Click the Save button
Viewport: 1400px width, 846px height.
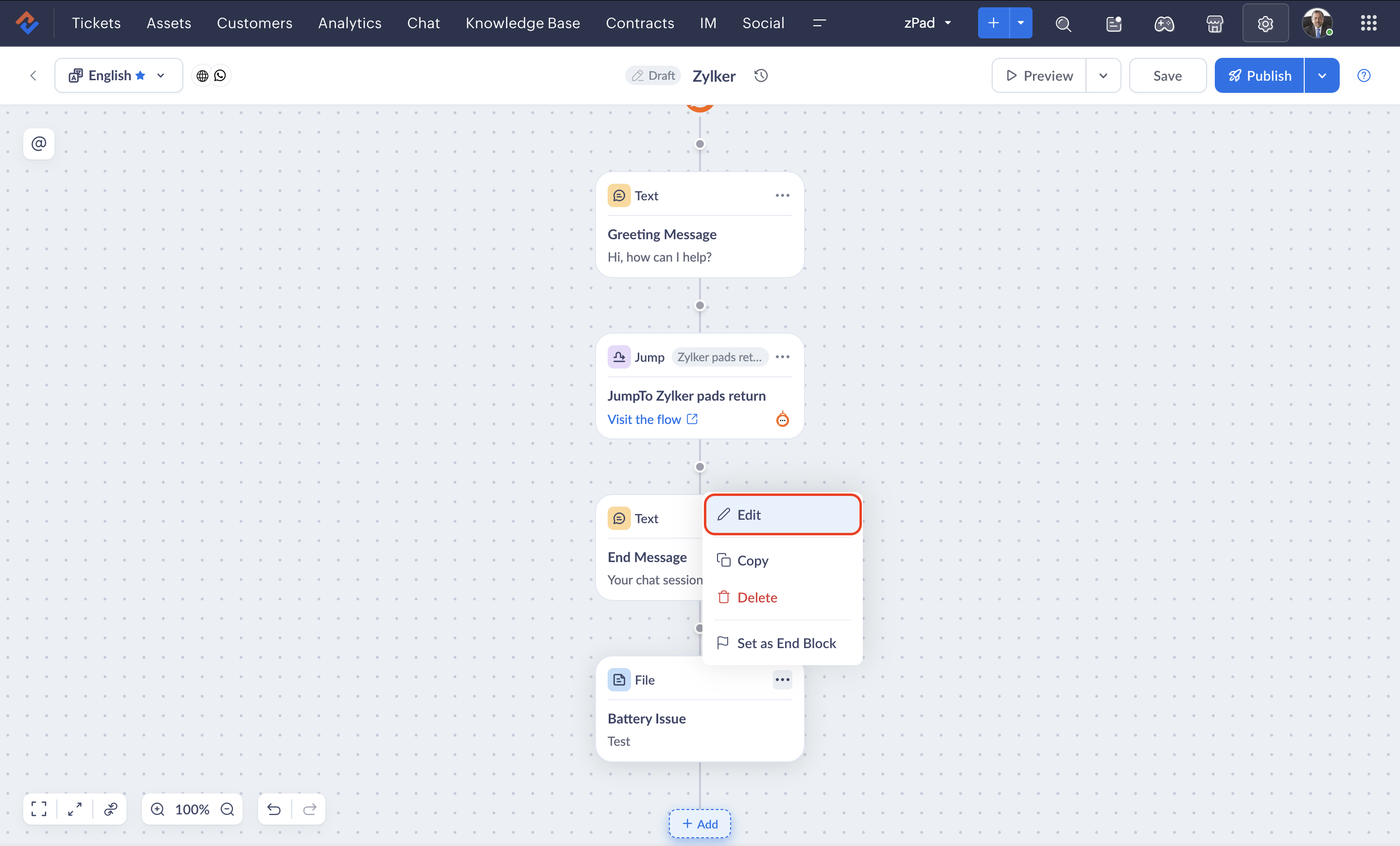pos(1167,75)
